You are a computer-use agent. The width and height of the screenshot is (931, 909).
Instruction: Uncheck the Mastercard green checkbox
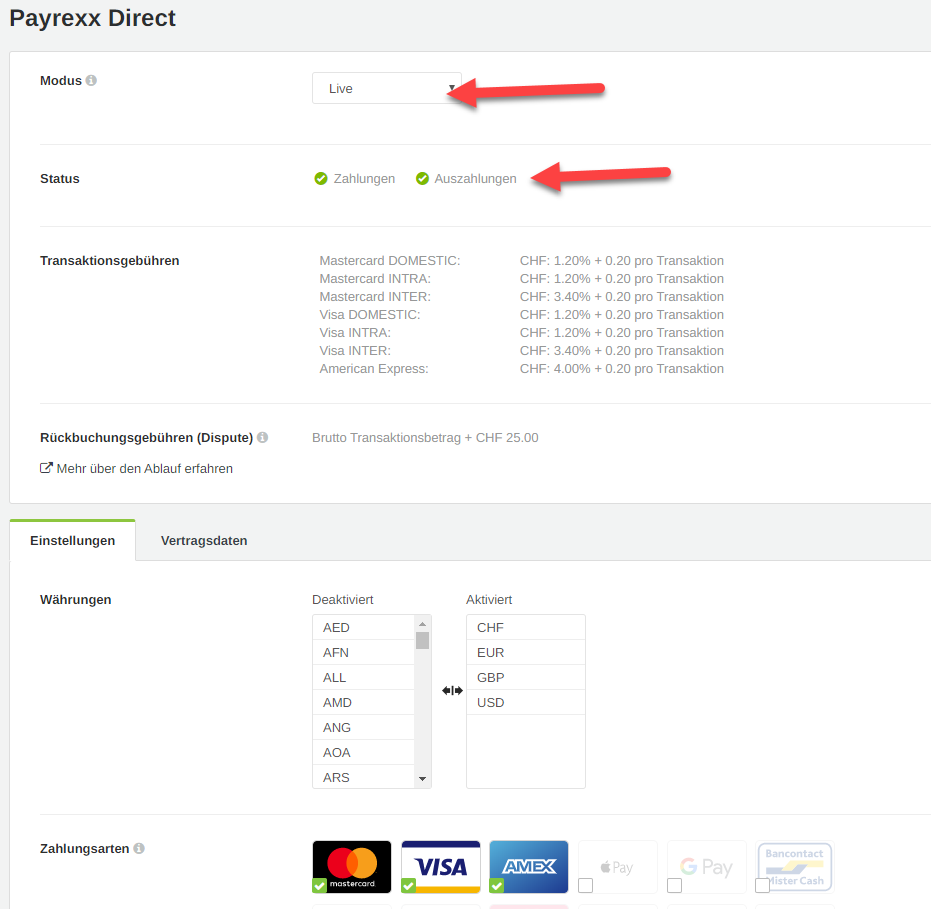click(x=319, y=885)
